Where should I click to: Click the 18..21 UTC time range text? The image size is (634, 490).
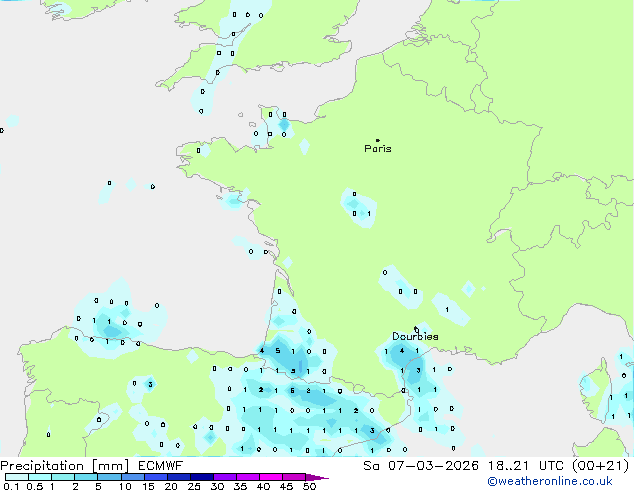click(x=526, y=466)
